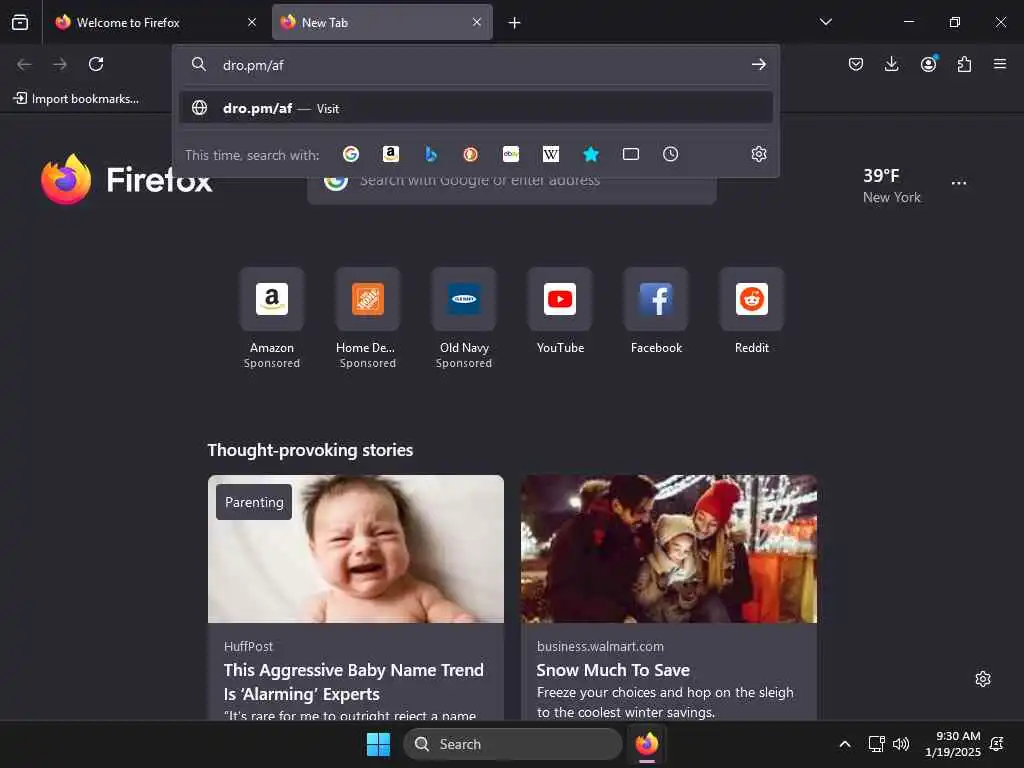
Task: Open the Firefox account icon
Action: 928,64
